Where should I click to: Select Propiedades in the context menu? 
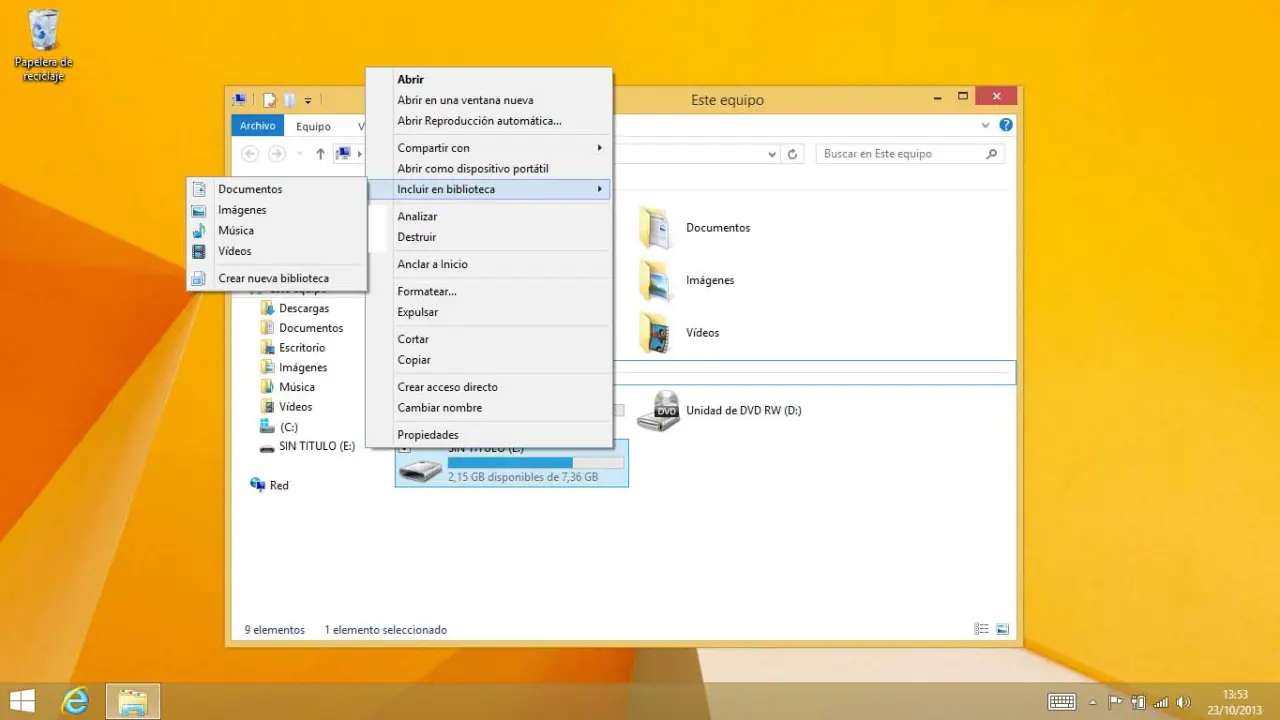pyautogui.click(x=428, y=435)
